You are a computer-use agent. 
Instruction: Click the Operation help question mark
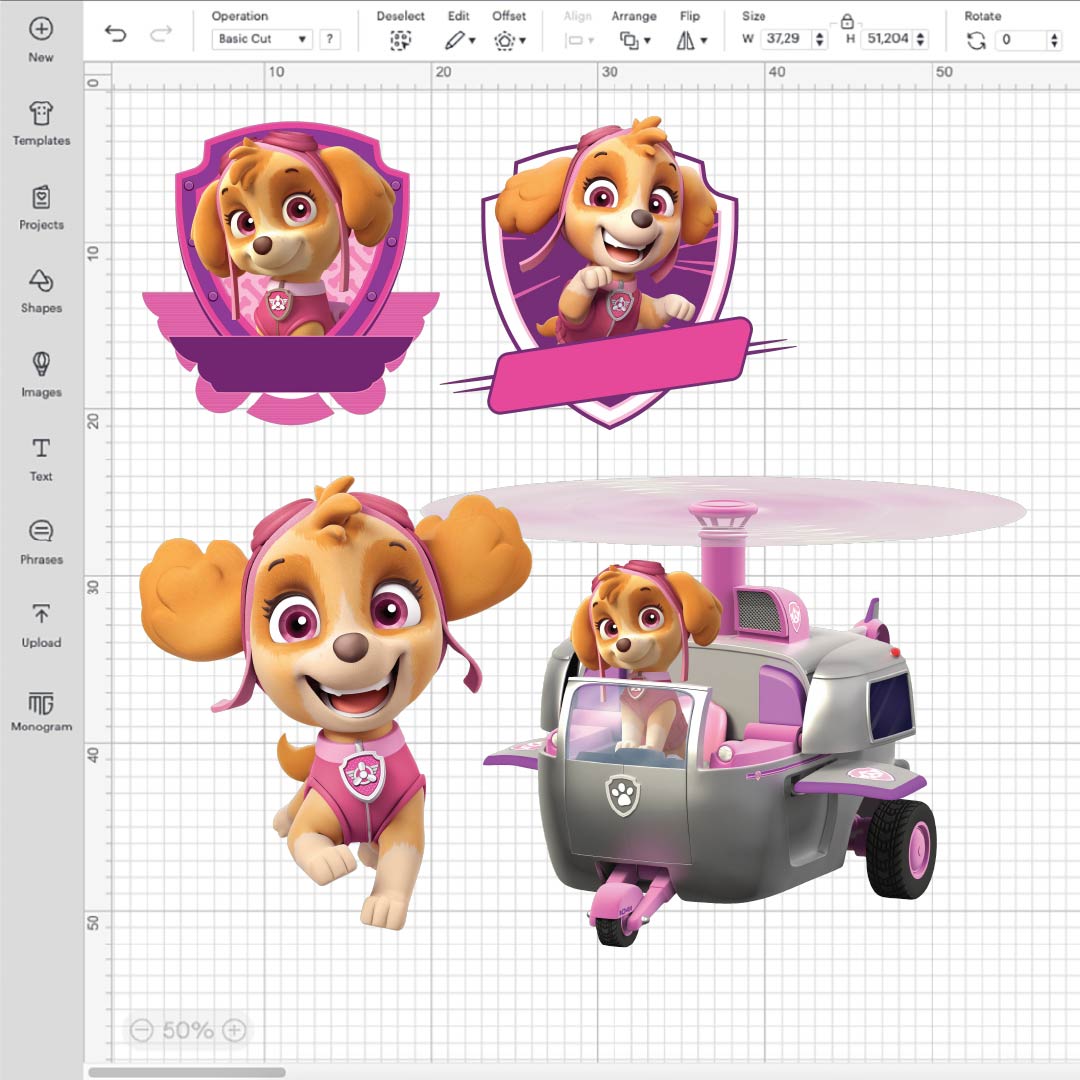pyautogui.click(x=330, y=39)
